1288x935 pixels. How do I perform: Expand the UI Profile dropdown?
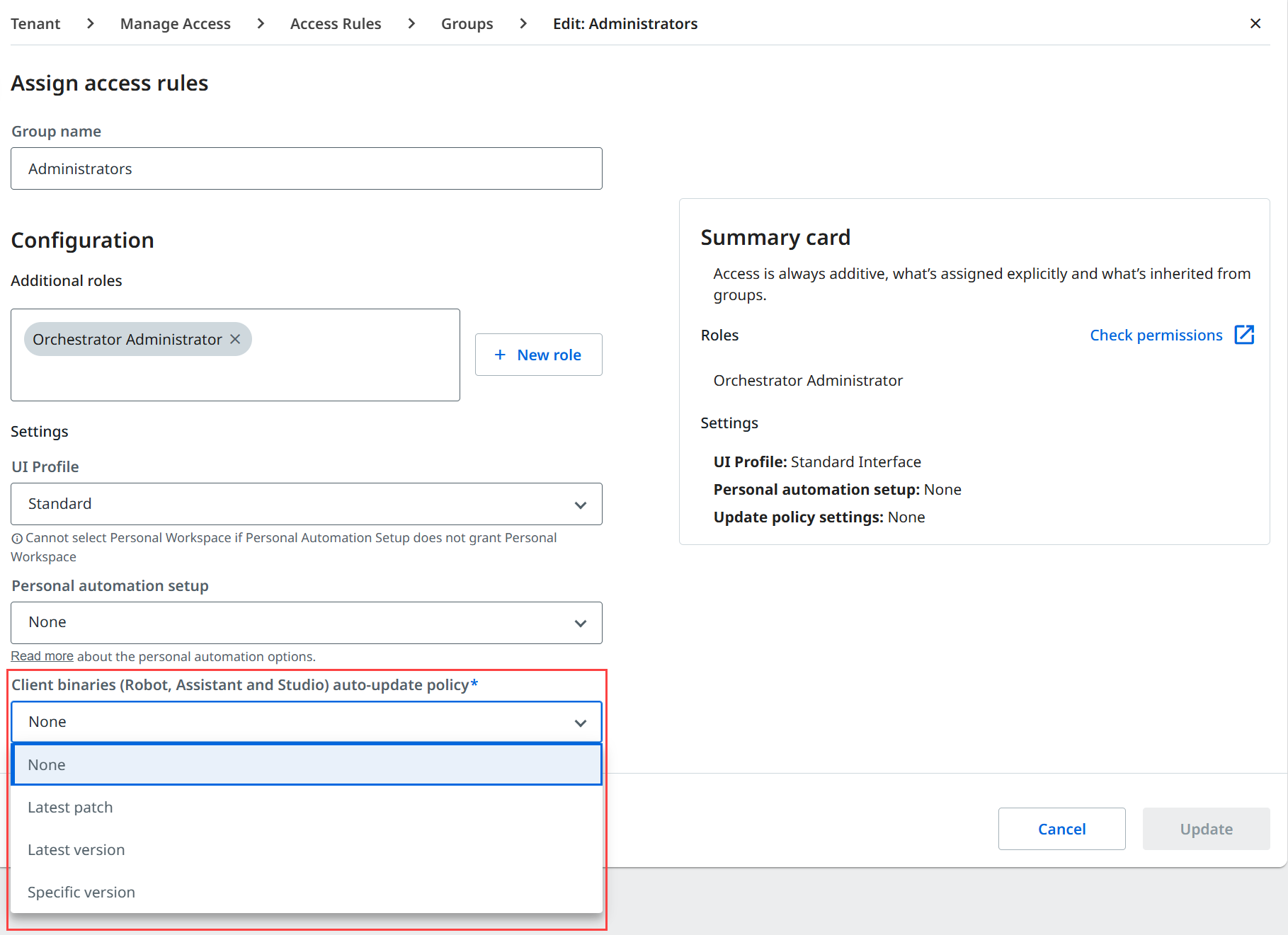coord(307,504)
